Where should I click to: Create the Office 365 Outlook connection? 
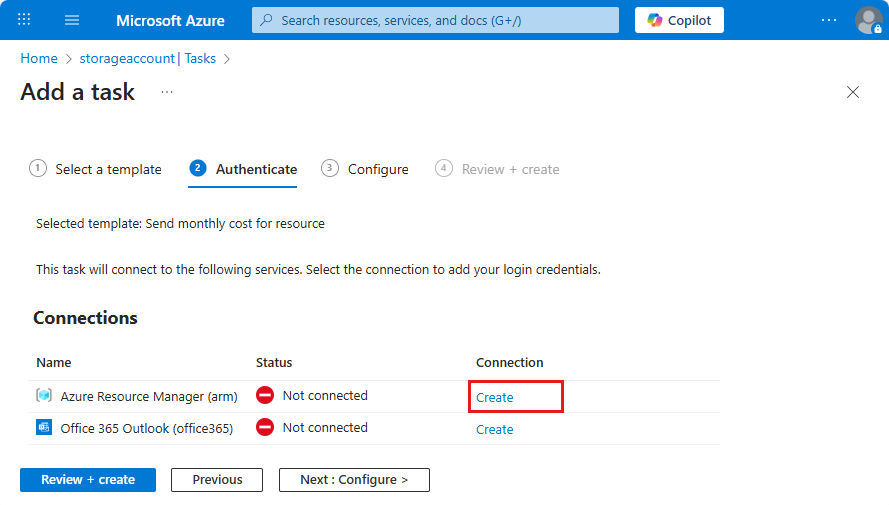(495, 429)
